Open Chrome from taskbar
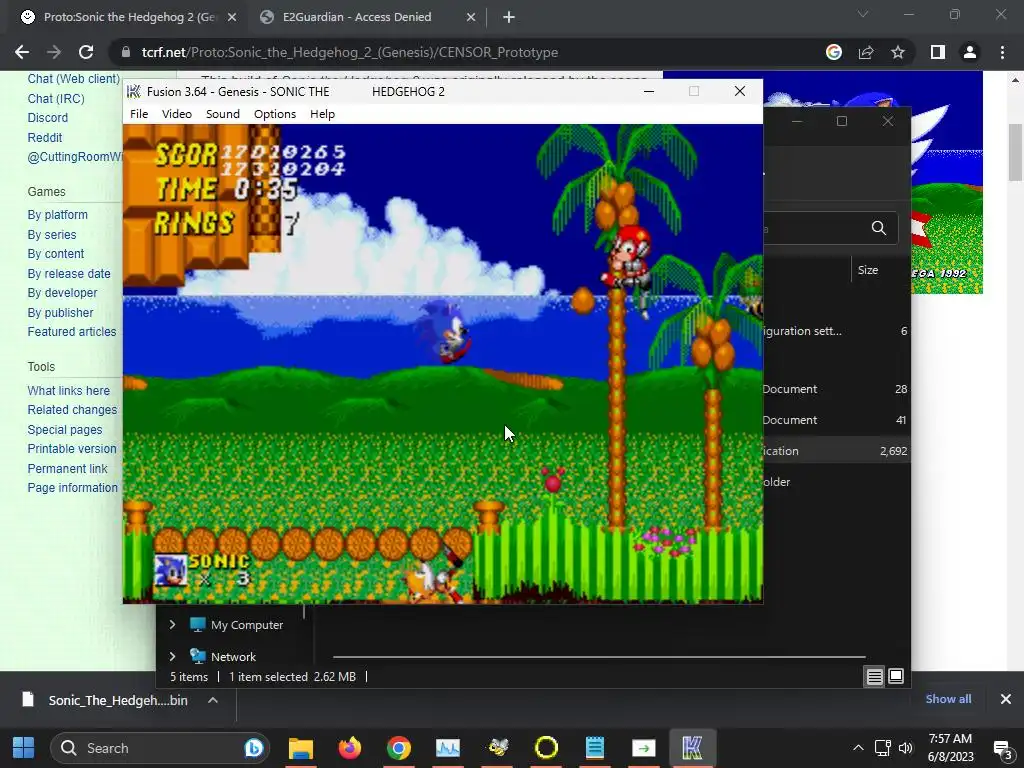Viewport: 1024px width, 768px height. tap(398, 748)
